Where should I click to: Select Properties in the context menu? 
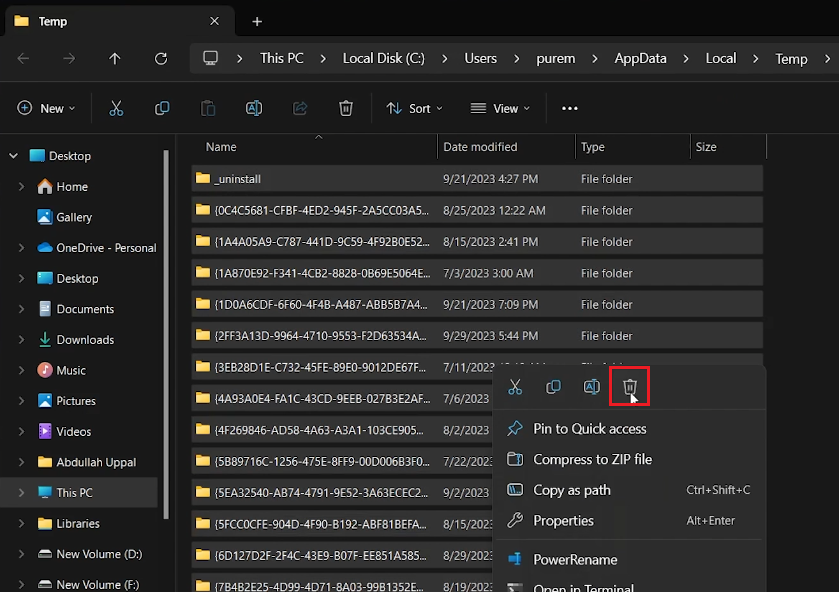(563, 520)
